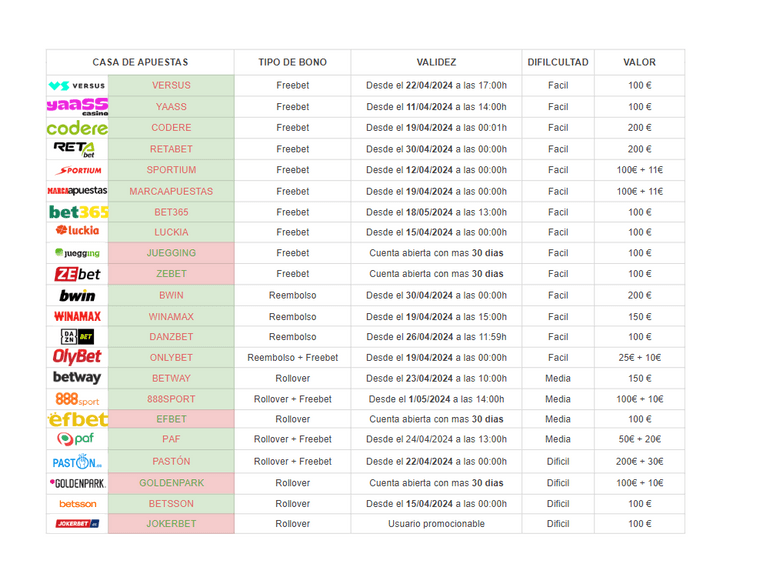
Task: Click the Luckia logo
Action: (x=78, y=230)
